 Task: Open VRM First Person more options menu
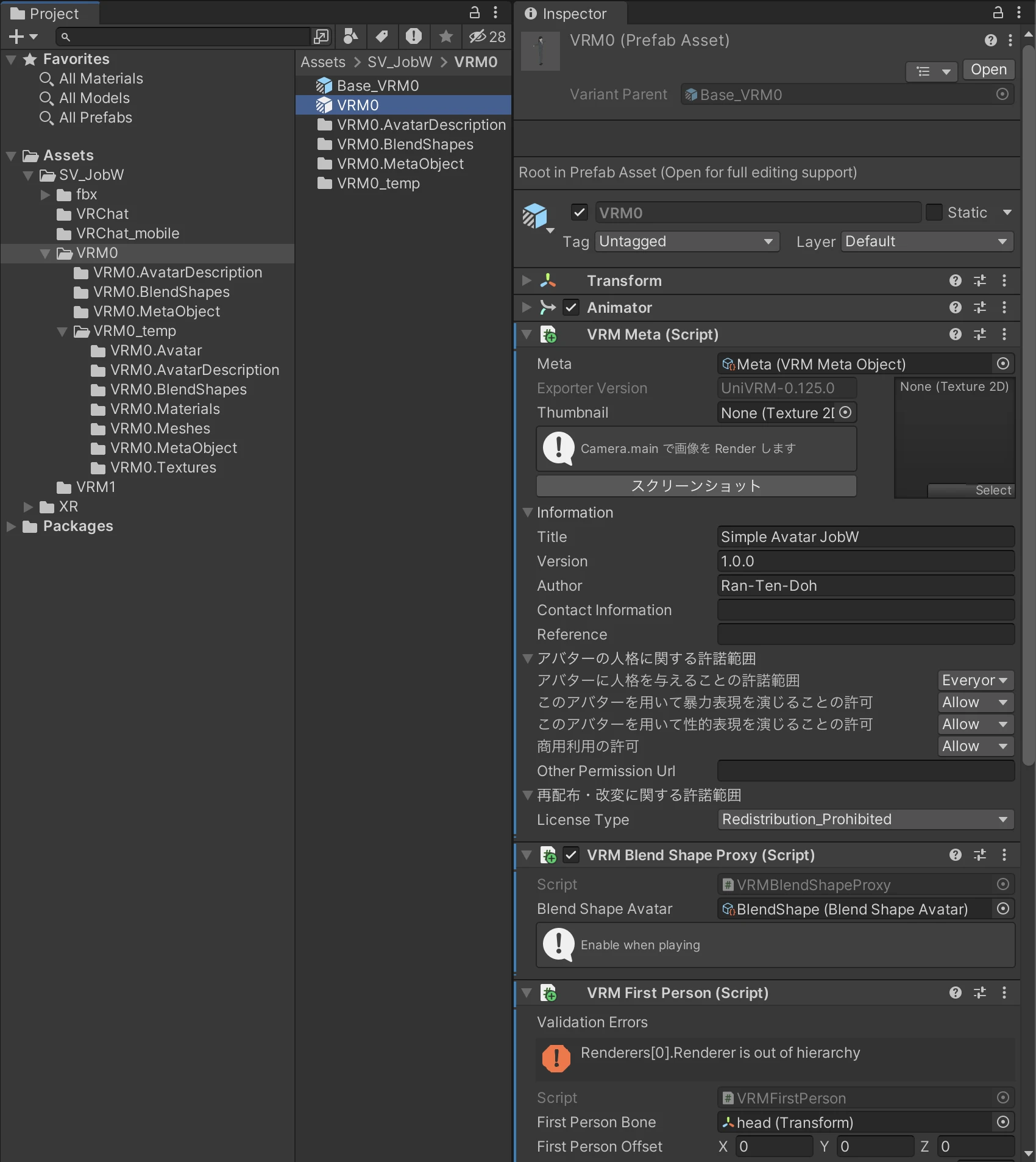1004,993
